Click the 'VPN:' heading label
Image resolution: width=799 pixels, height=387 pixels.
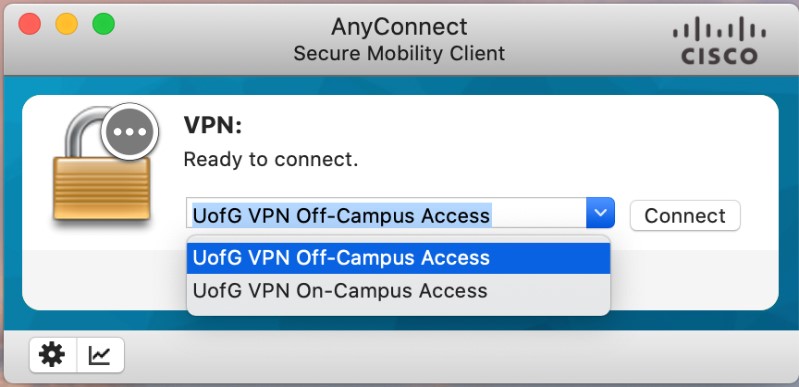pyautogui.click(x=212, y=125)
